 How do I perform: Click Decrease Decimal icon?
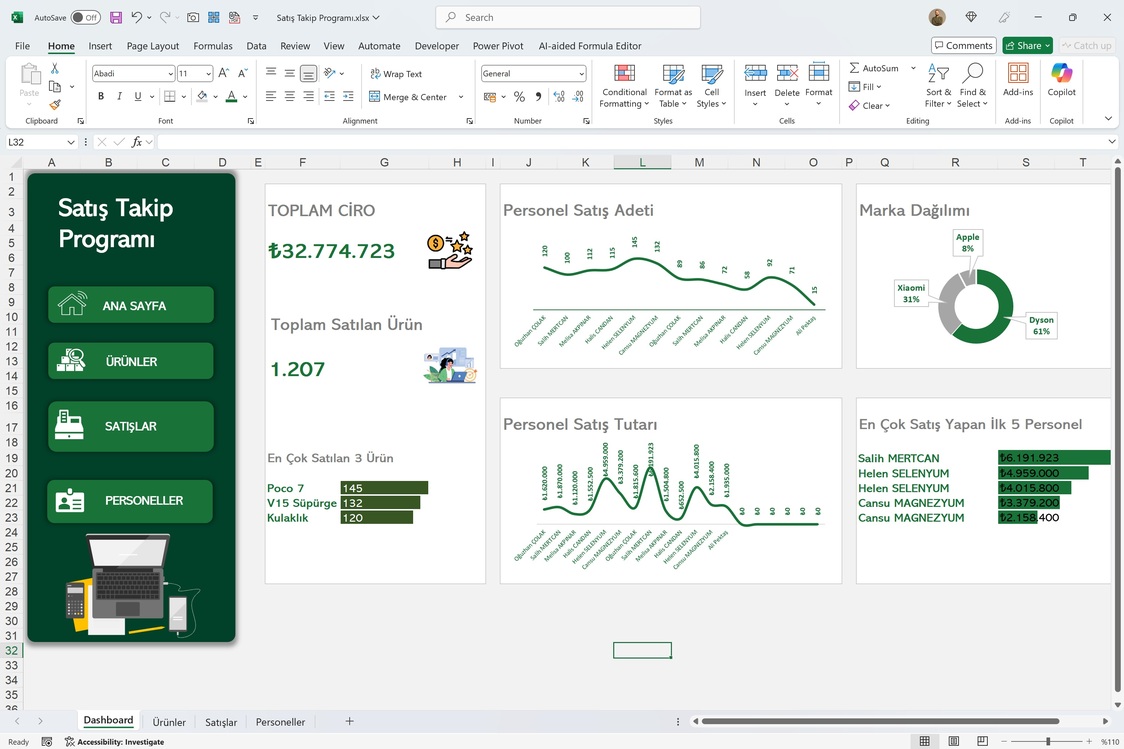(x=578, y=97)
